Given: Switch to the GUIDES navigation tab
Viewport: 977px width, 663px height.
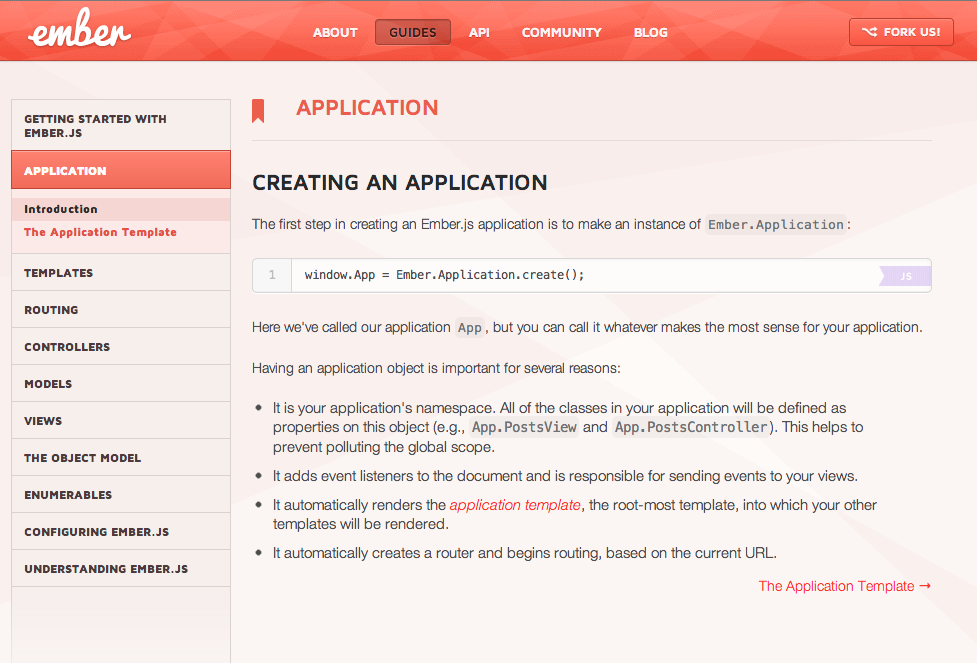Looking at the screenshot, I should pyautogui.click(x=412, y=31).
